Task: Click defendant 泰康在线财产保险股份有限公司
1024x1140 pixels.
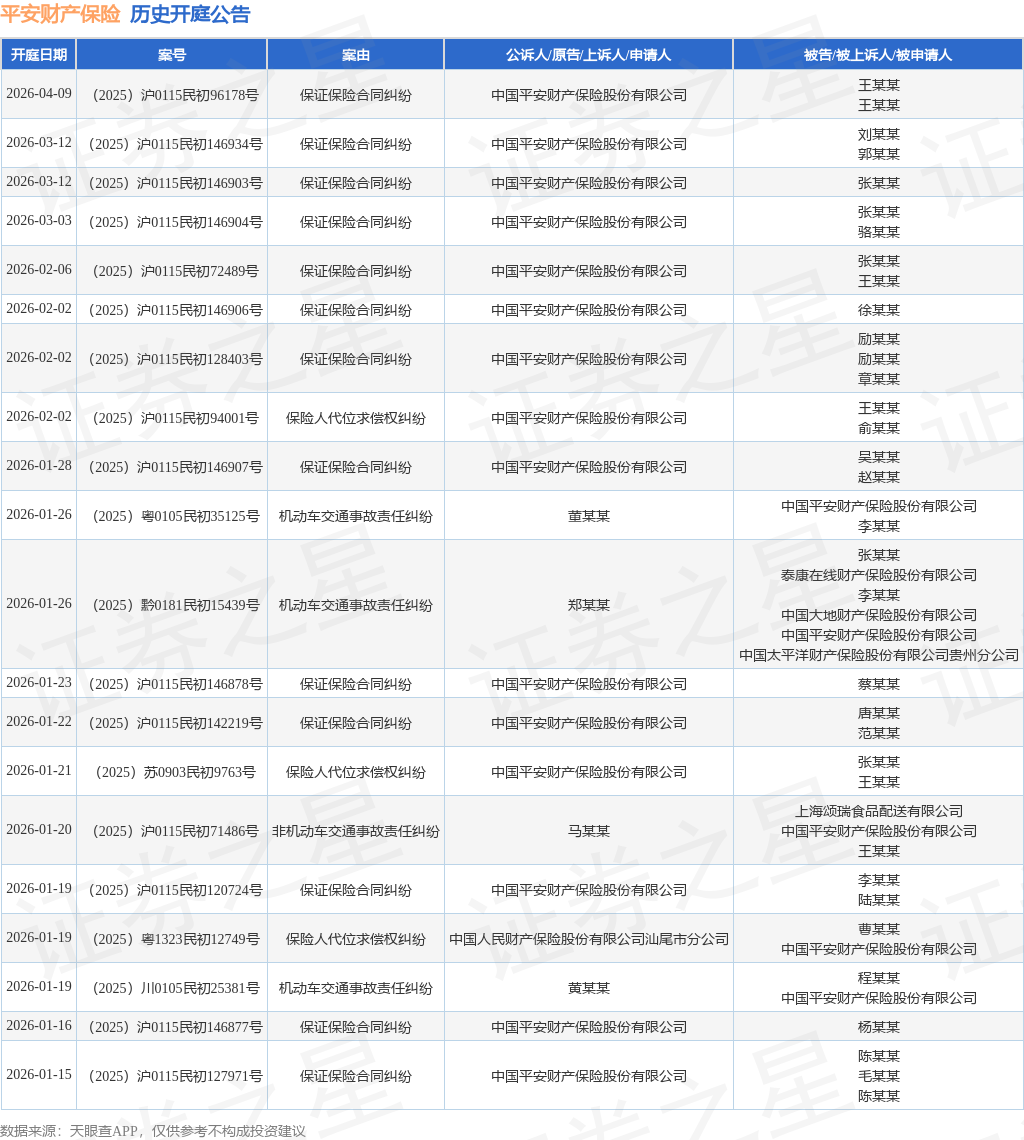Action: [879, 575]
